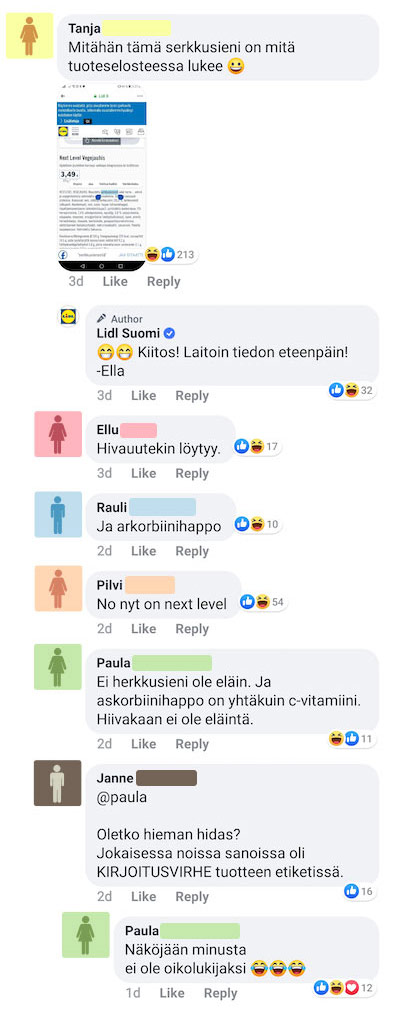This screenshot has height=1015, width=405.
Task: View reactions on Paula's last reply
Action: [x=345, y=987]
